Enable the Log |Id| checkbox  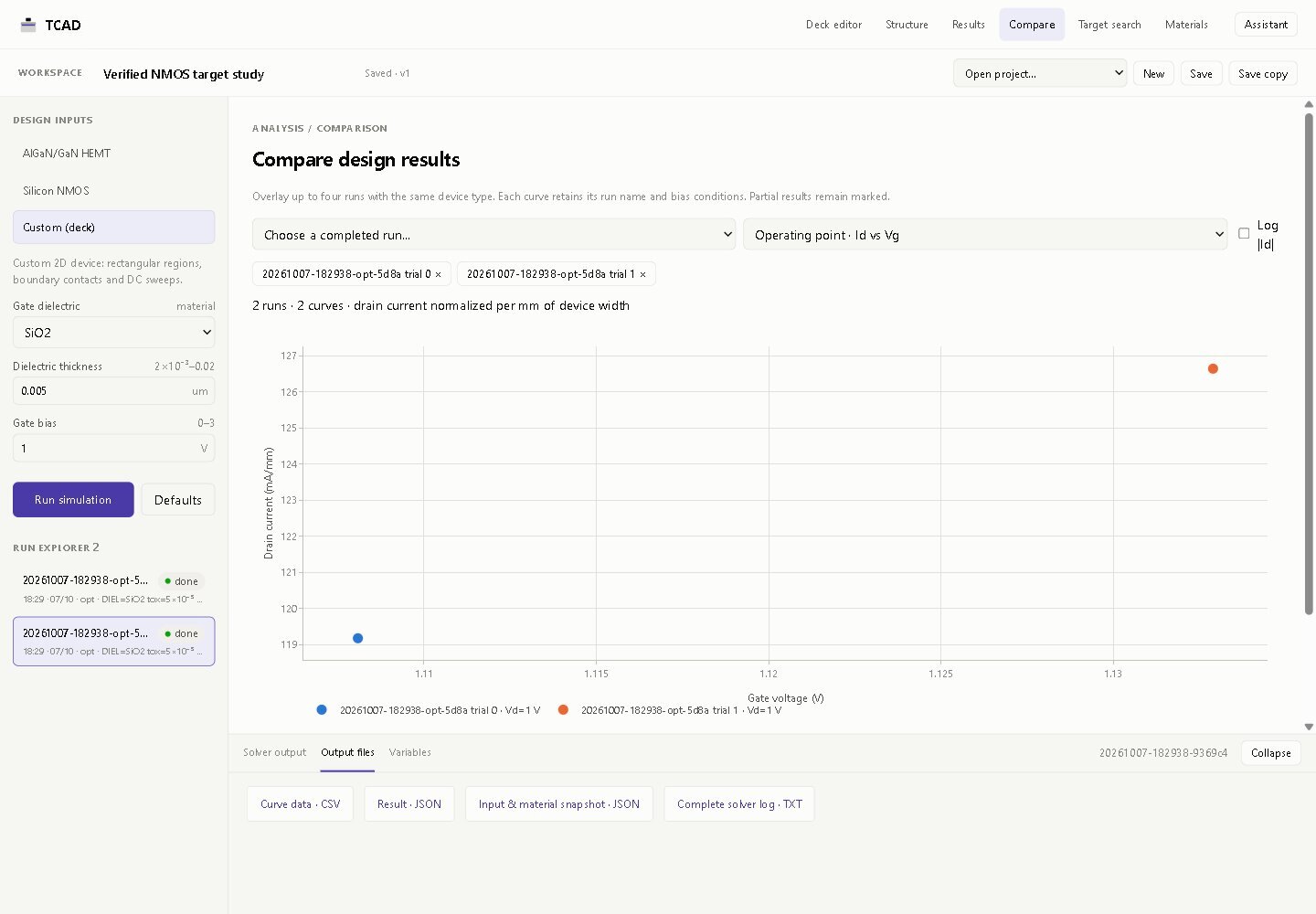(1244, 234)
